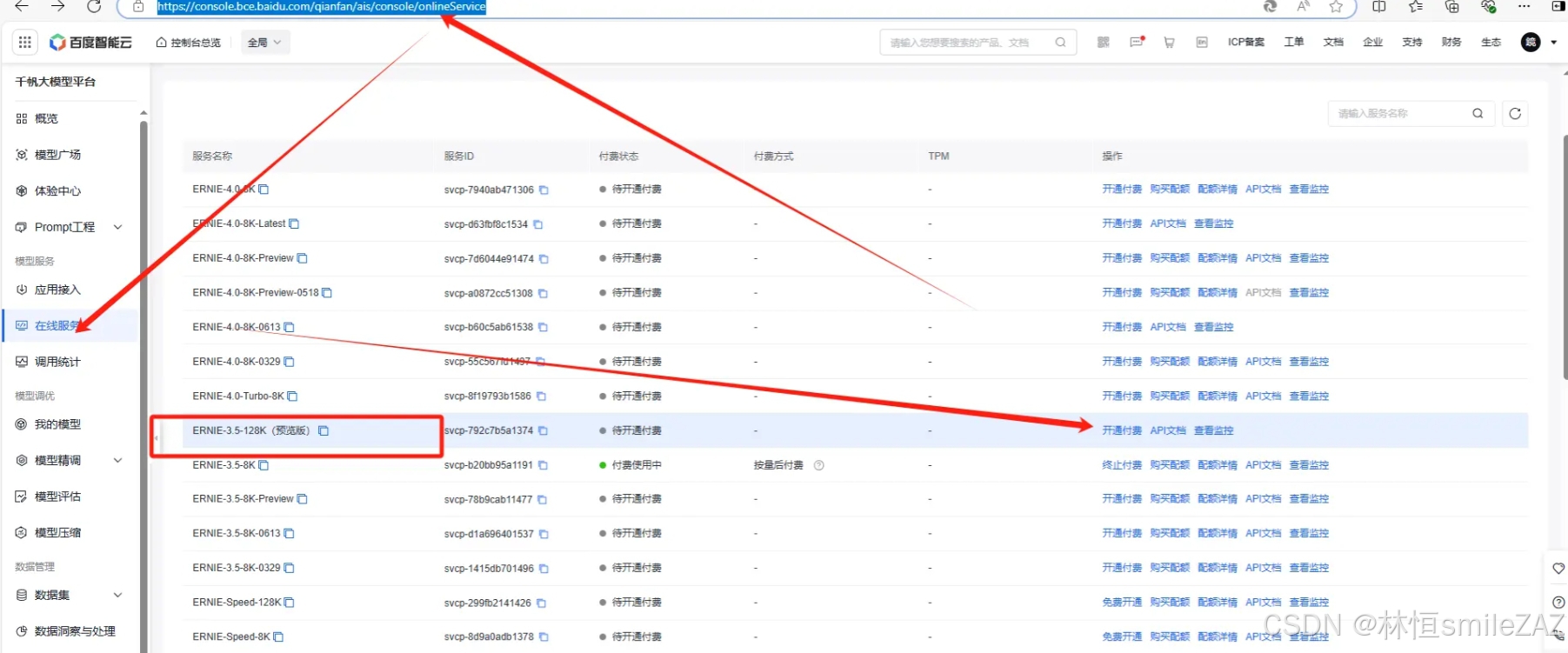Click 终止付费 for ERNIE-3.5-8K
The height and width of the screenshot is (653, 1568).
(x=1122, y=465)
